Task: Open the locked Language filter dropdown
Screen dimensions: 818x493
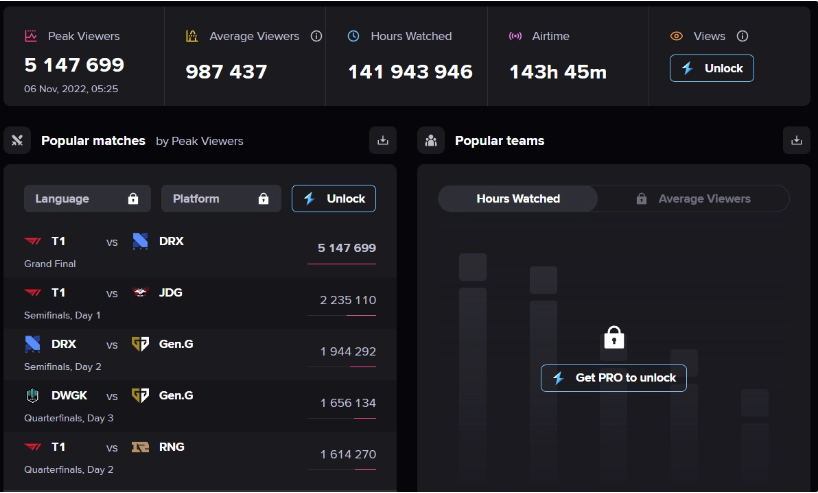Action: coord(87,199)
